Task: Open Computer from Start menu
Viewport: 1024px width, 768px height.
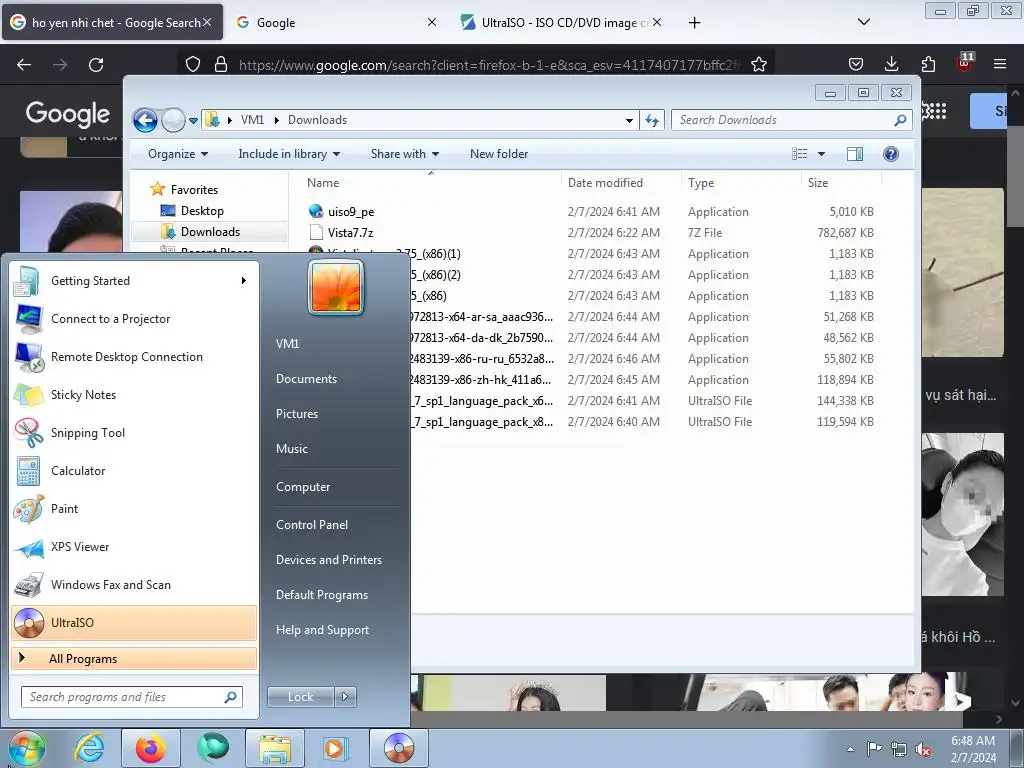Action: pyautogui.click(x=302, y=487)
